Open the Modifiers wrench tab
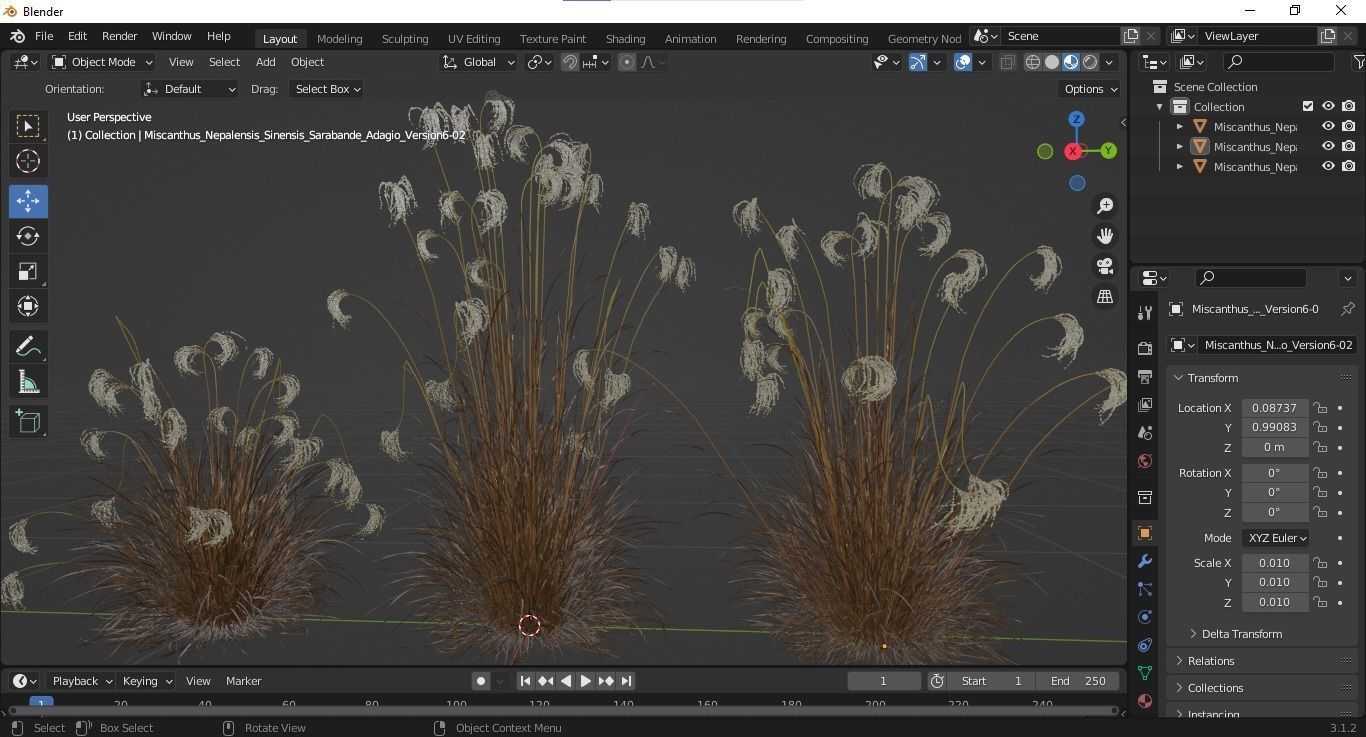Screen dimensions: 1366x737 [1145, 561]
